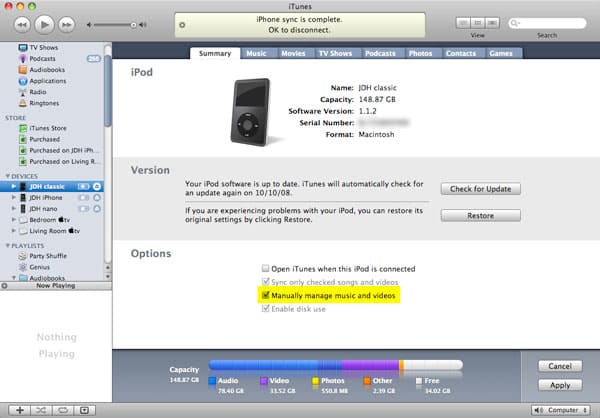The image size is (600, 418).
Task: Collapse the DEVICES section
Action: (7, 174)
